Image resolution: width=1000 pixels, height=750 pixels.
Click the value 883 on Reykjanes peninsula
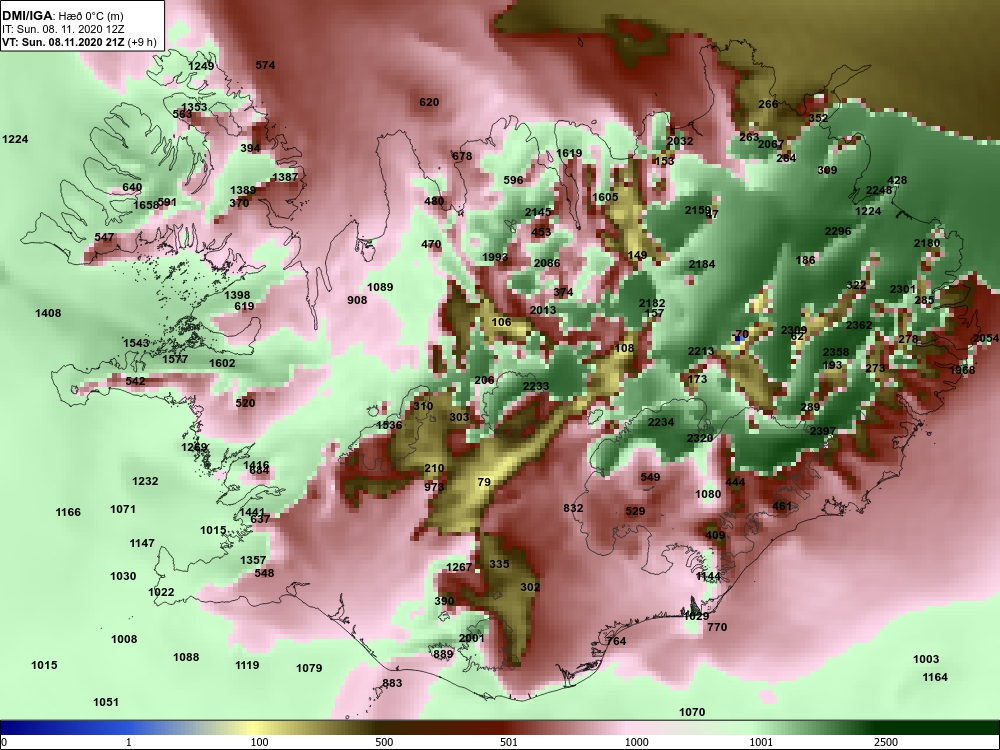point(392,684)
